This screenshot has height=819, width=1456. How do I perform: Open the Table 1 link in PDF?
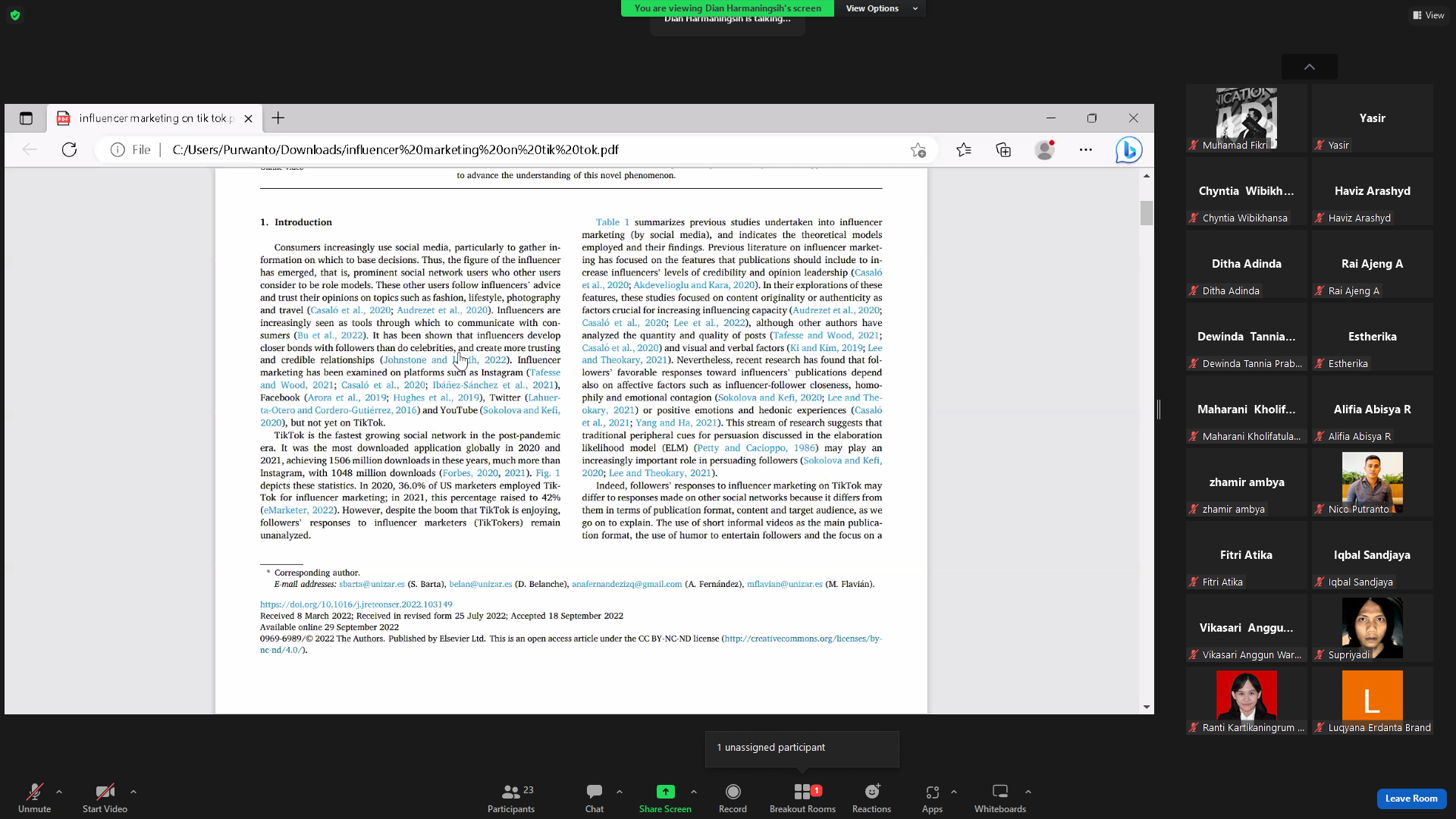coord(612,222)
